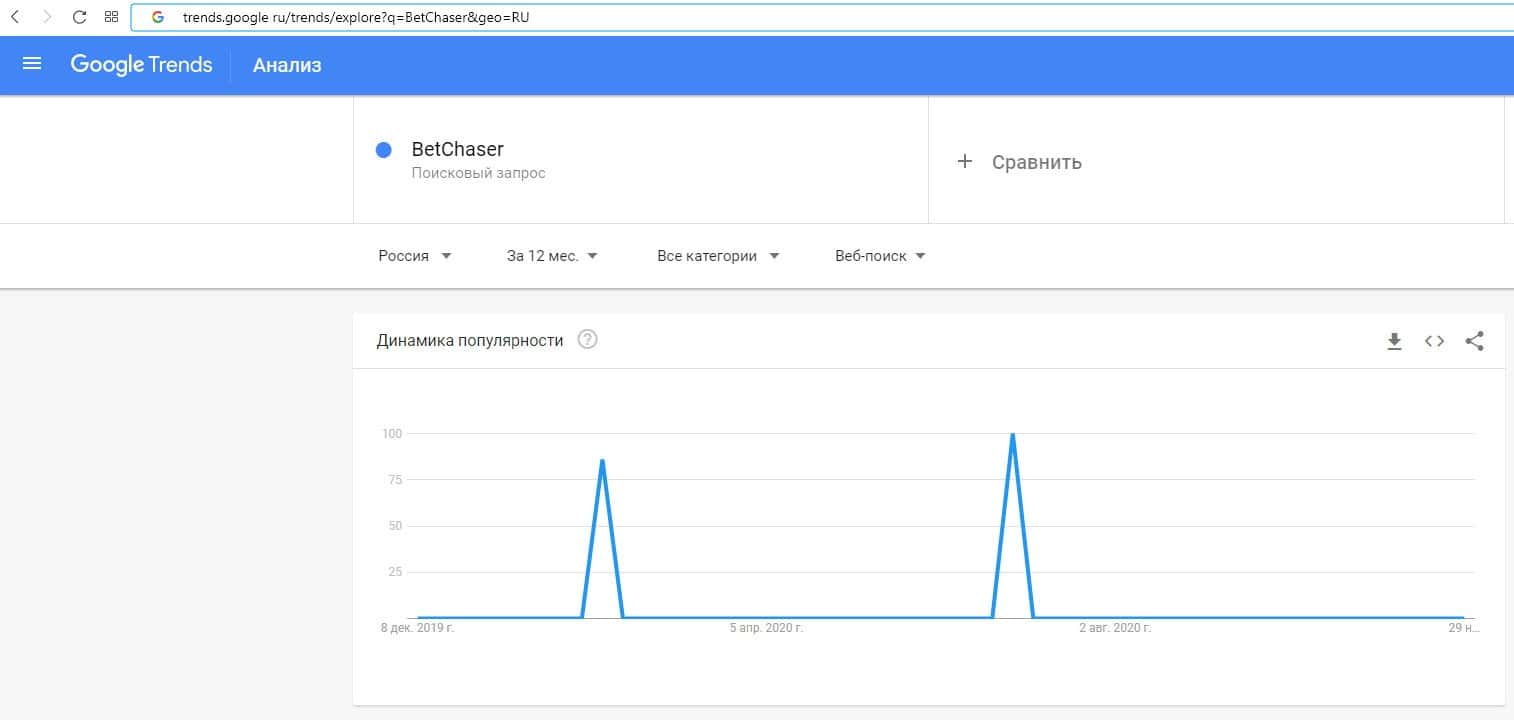1514x720 pixels.
Task: Click the help question mark icon
Action: point(588,340)
